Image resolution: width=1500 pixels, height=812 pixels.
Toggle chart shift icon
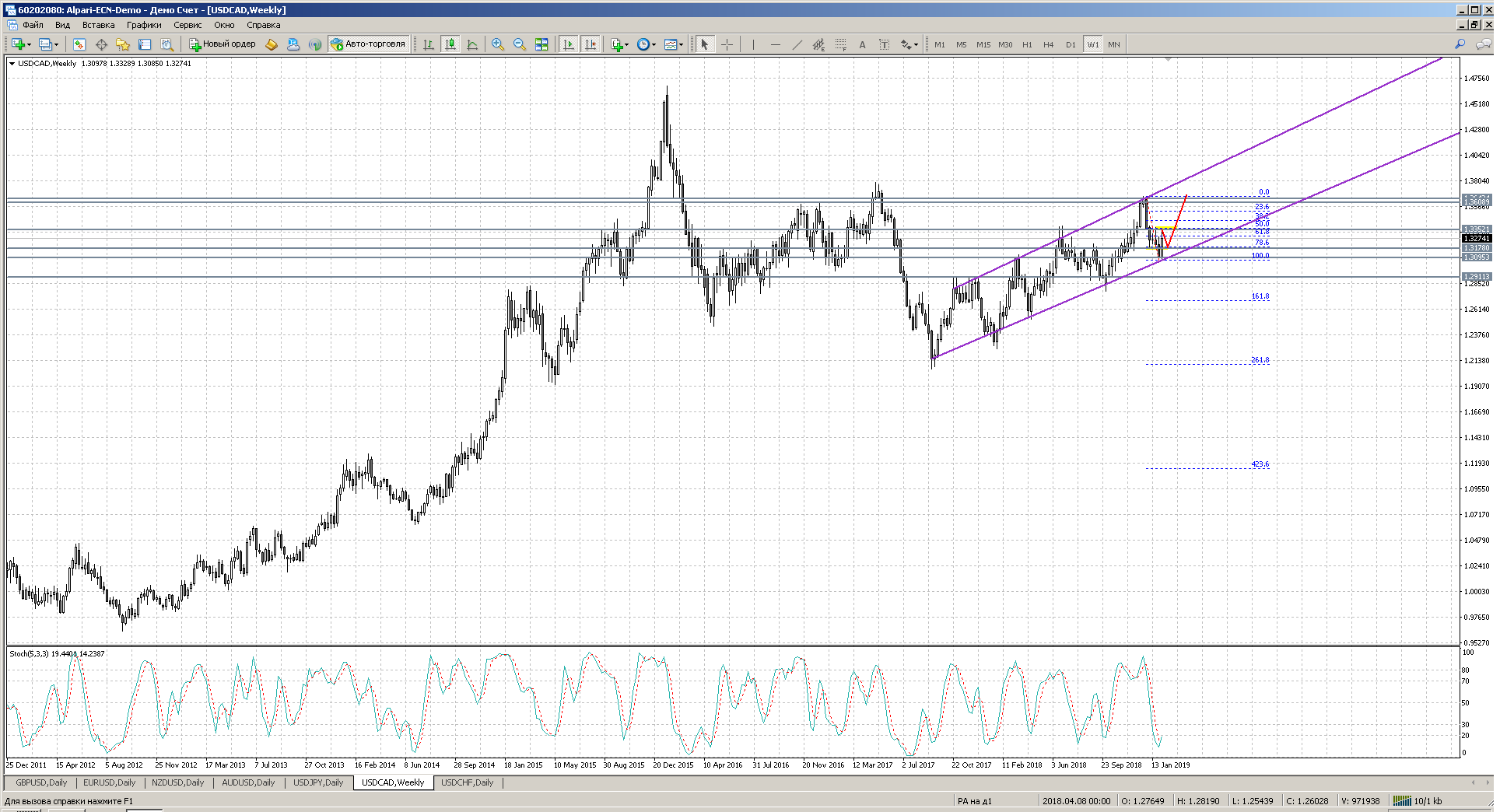point(591,44)
